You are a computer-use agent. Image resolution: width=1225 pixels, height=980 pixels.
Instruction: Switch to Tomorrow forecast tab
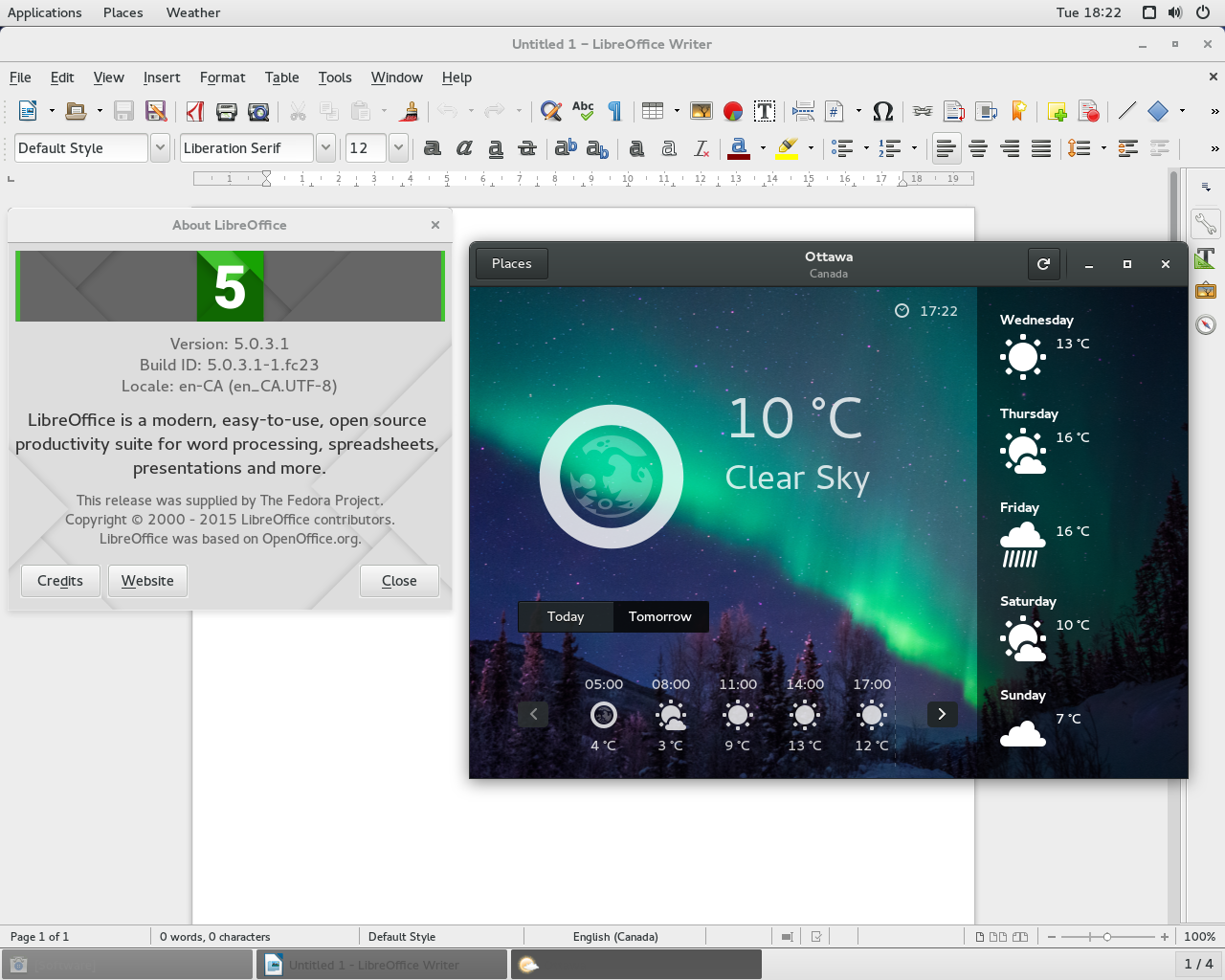coord(660,616)
